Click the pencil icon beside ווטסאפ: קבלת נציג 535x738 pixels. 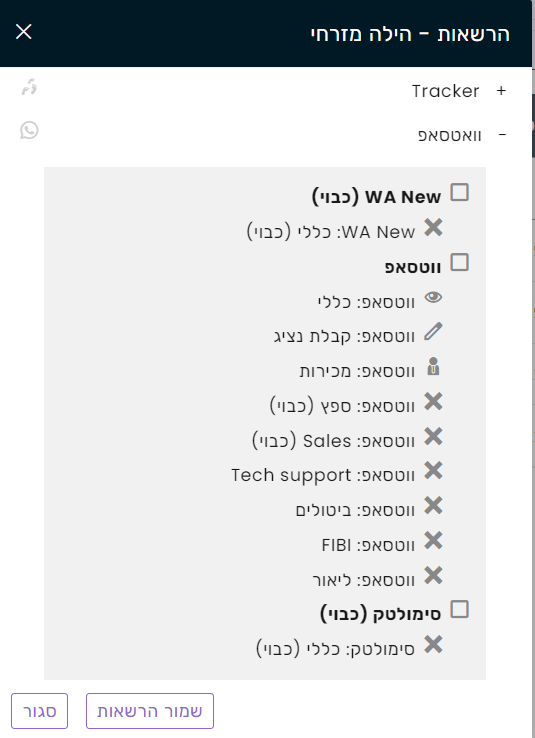pos(433,331)
